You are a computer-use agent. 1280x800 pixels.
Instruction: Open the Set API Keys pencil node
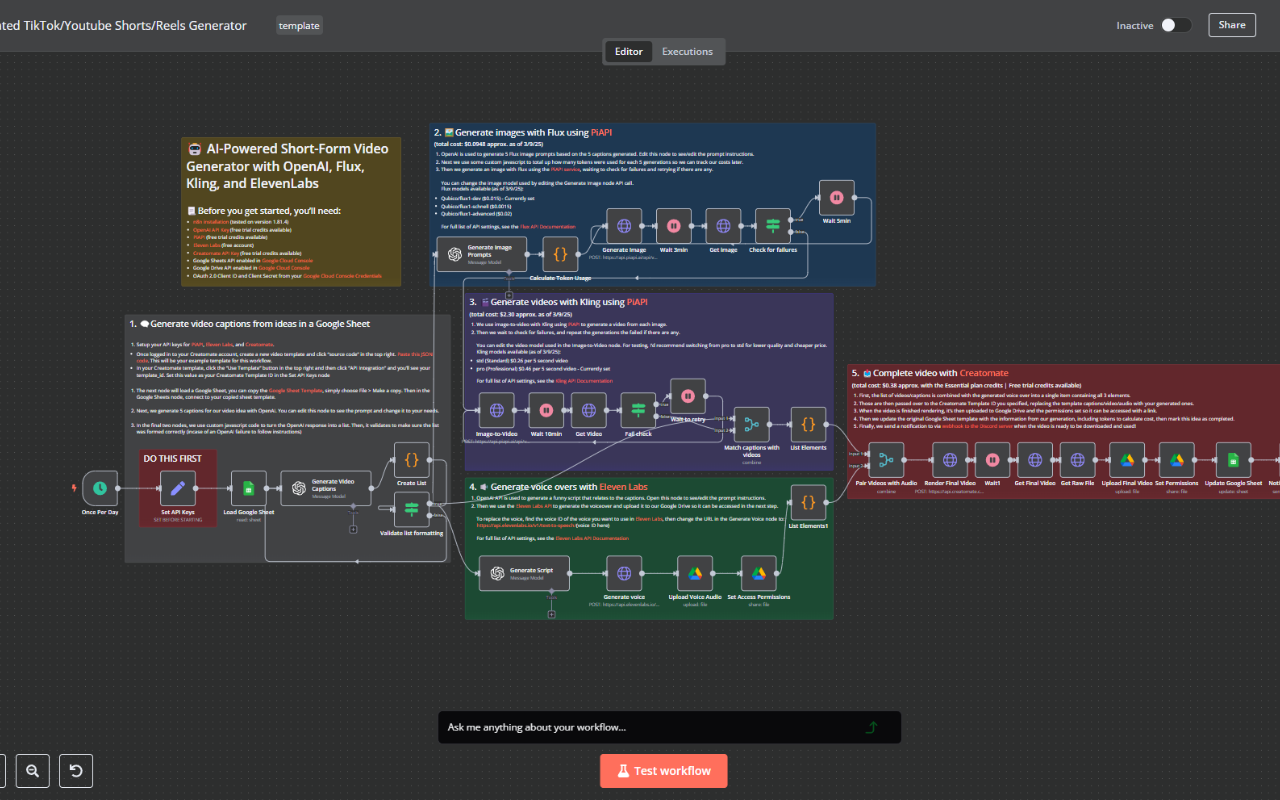point(178,488)
